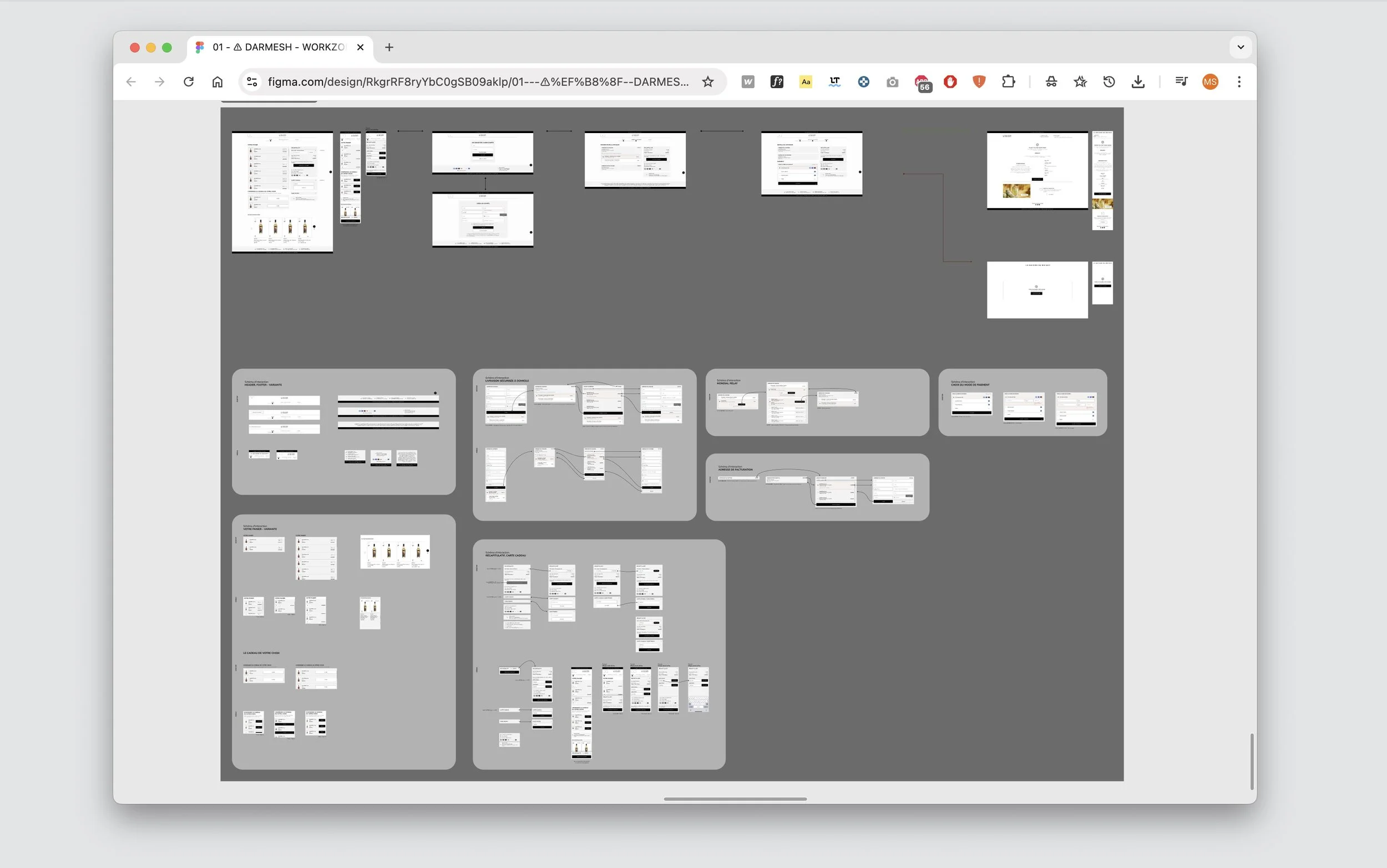Open site information icon in address bar
The image size is (1387, 868).
point(252,82)
